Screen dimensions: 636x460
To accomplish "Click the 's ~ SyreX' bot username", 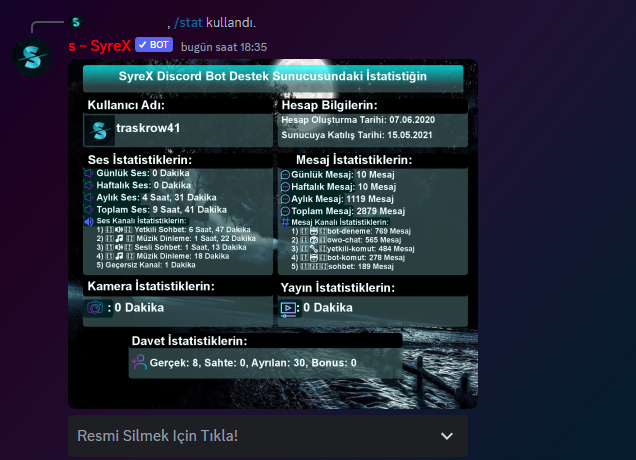I will pyautogui.click(x=100, y=46).
